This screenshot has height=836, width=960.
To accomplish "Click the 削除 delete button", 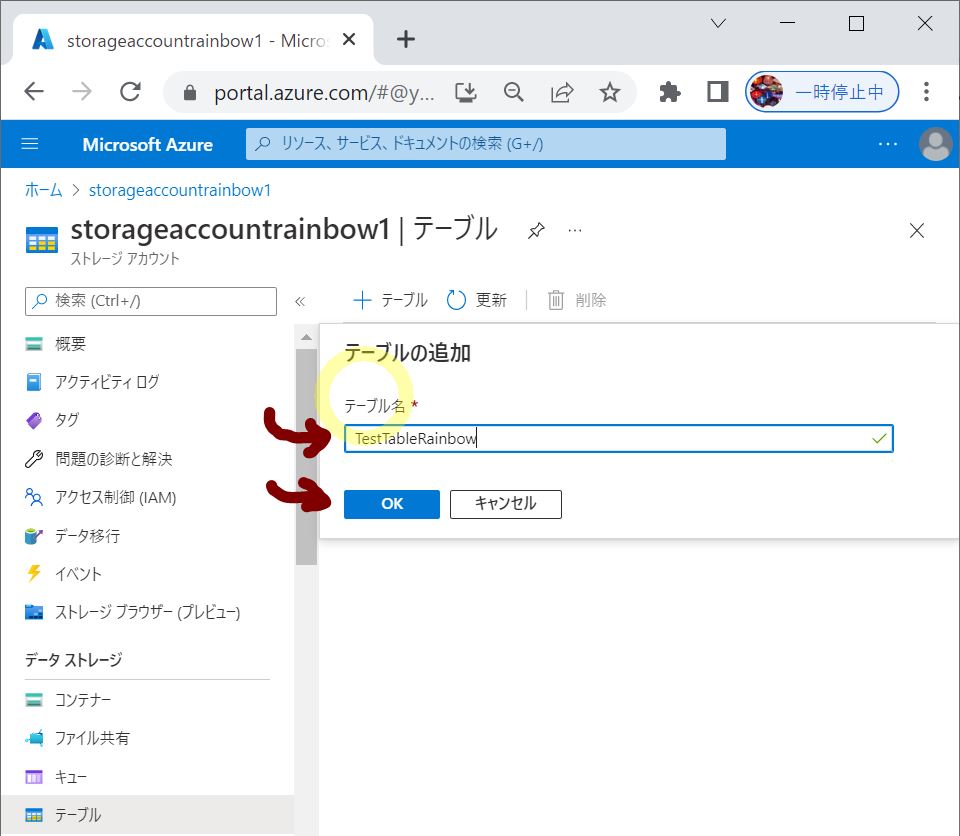I will tap(577, 300).
